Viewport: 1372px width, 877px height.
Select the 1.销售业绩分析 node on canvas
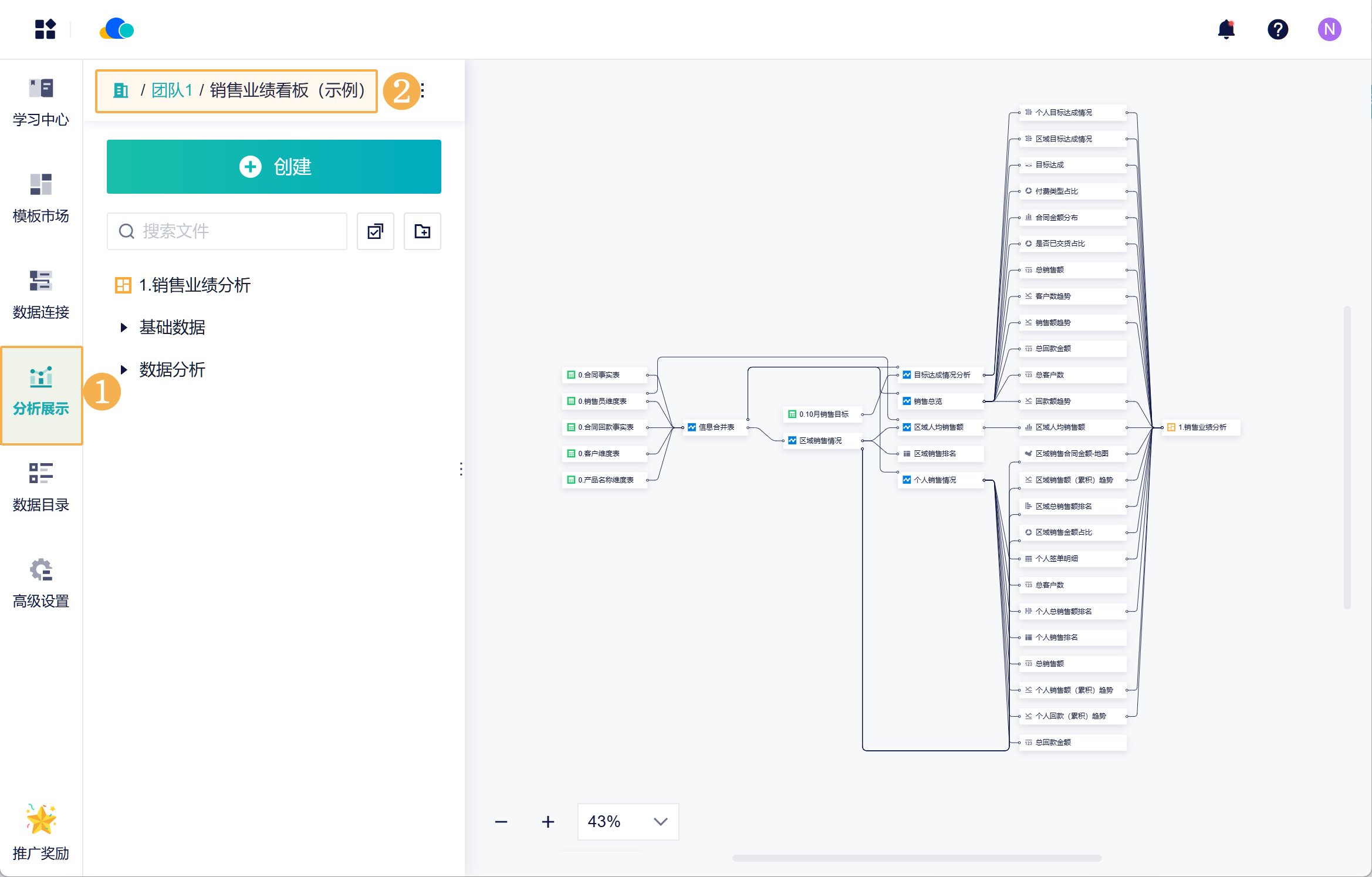point(1201,427)
